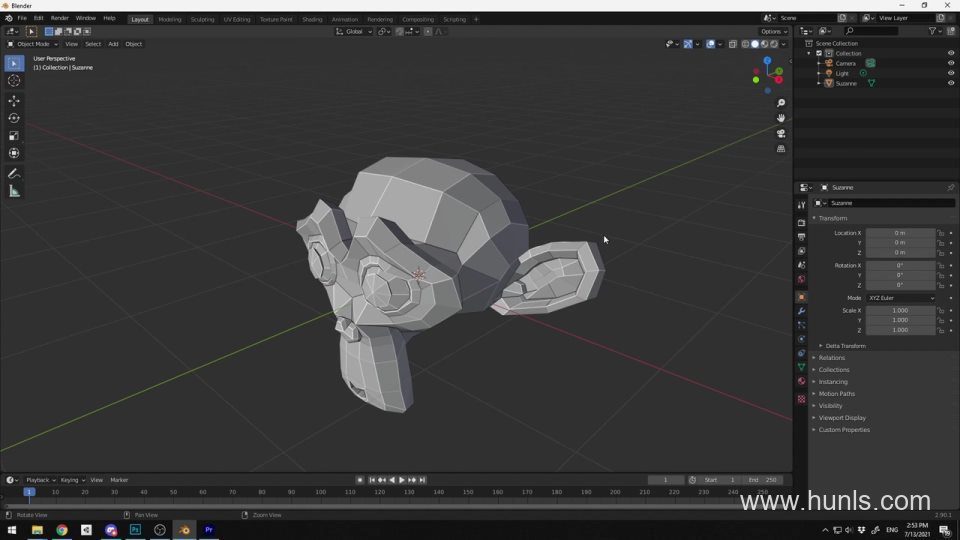Expand the Custom Properties panel
Viewport: 960px width, 540px height.
point(844,430)
